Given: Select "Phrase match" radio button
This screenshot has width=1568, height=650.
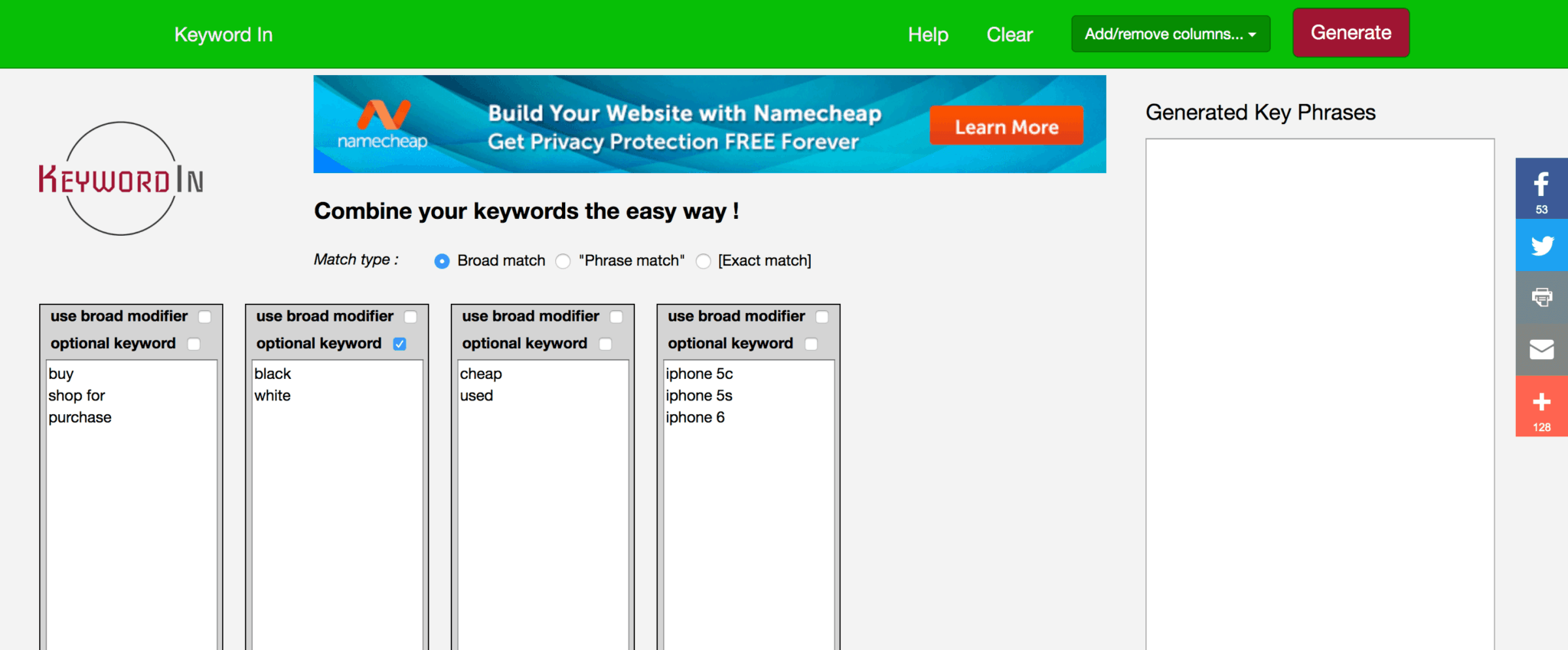Looking at the screenshot, I should pos(563,261).
